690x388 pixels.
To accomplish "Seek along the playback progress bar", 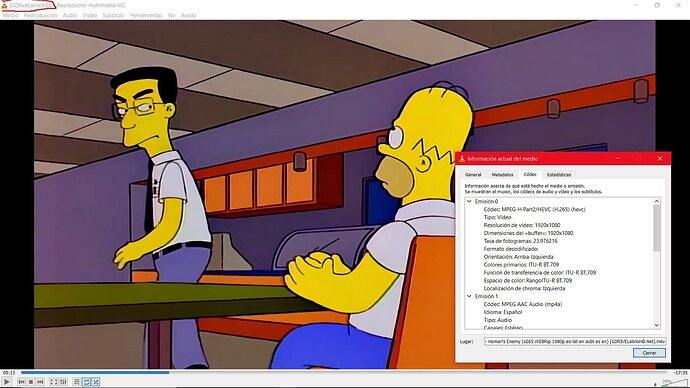I will 344,373.
